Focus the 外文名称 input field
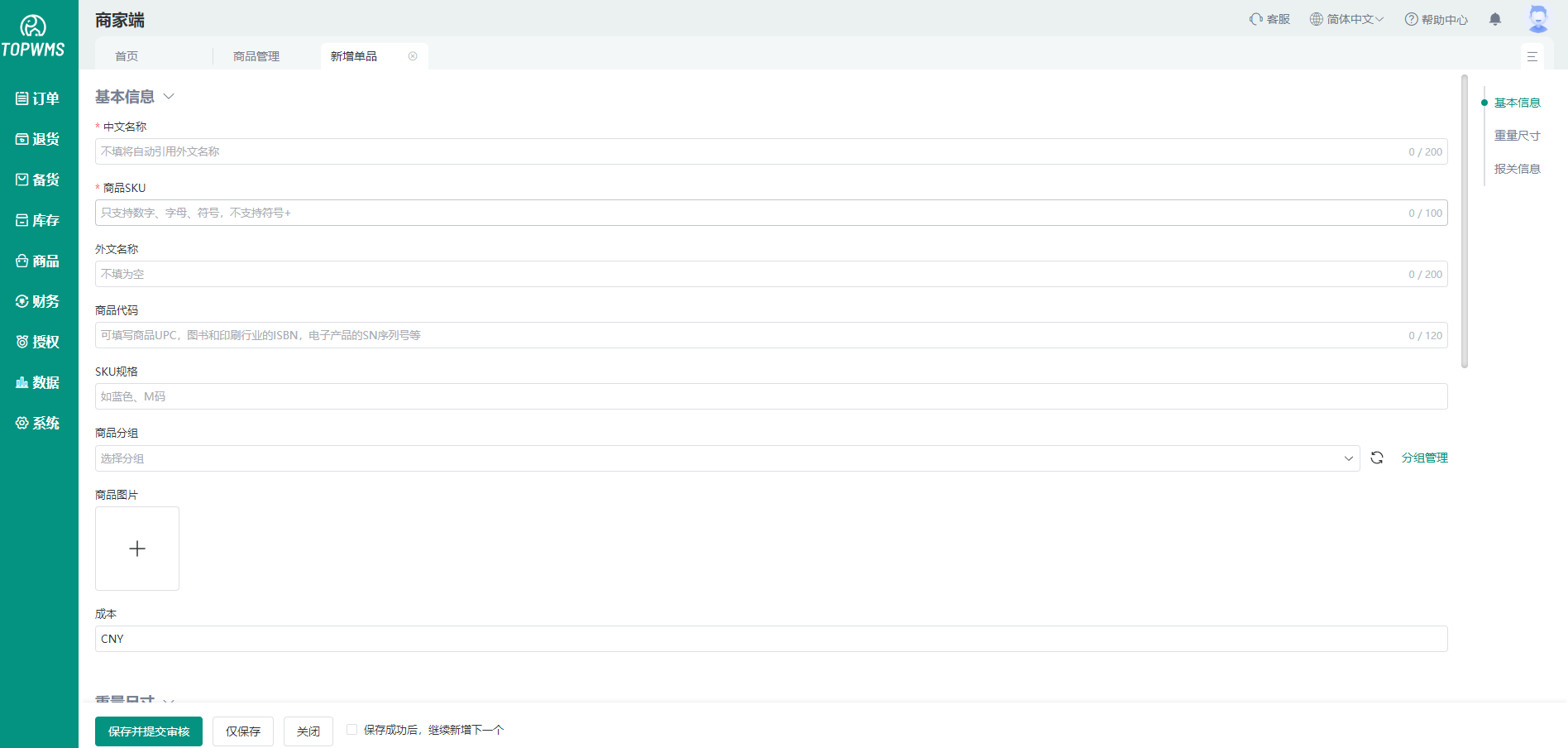The image size is (1568, 748). point(772,274)
